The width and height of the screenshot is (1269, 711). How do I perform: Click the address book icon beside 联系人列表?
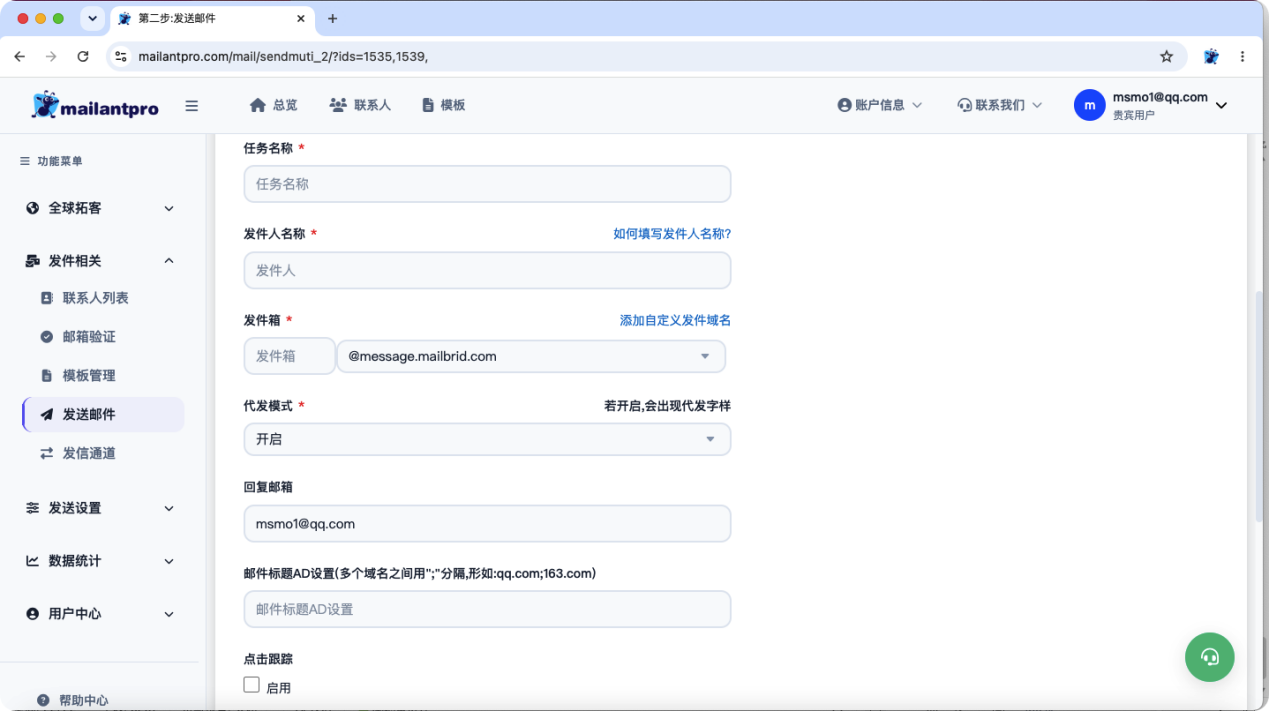[46, 298]
